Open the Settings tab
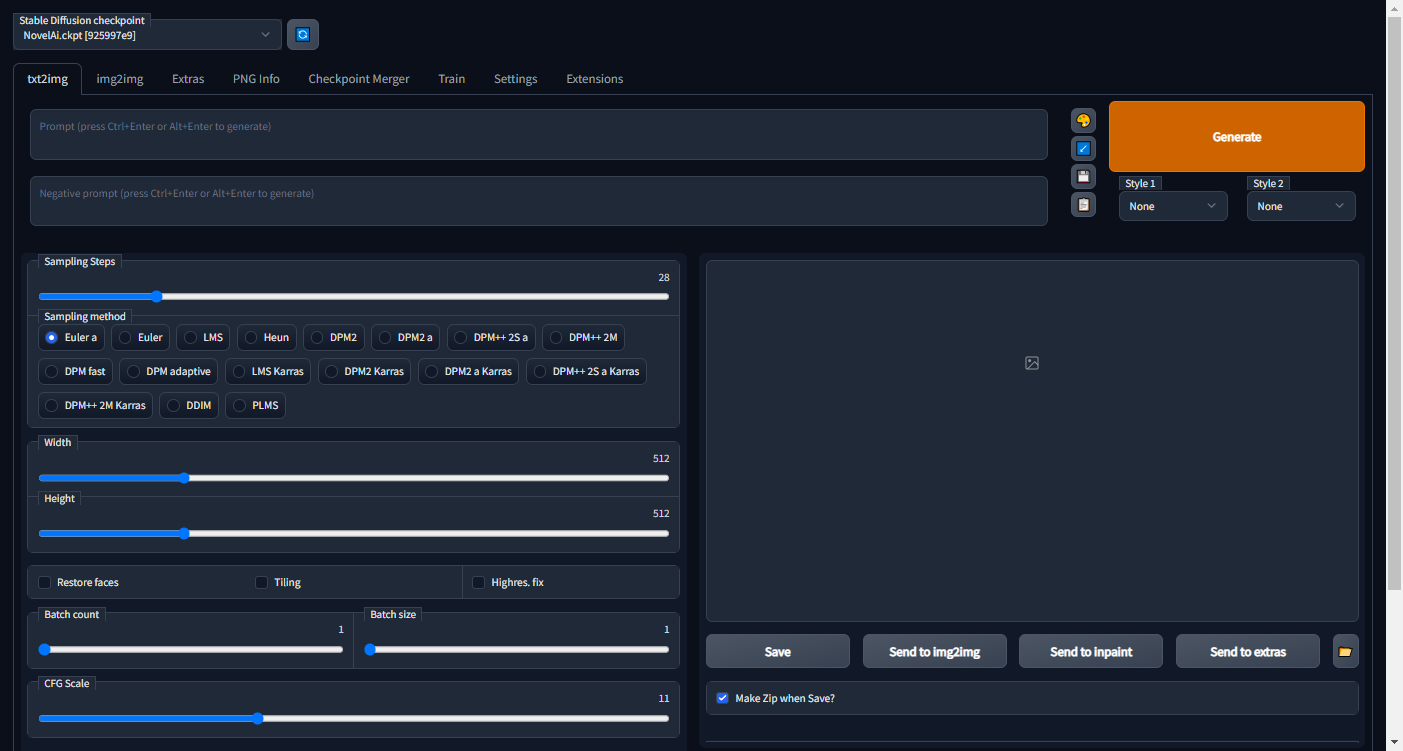Viewport: 1403px width, 751px height. coord(516,79)
